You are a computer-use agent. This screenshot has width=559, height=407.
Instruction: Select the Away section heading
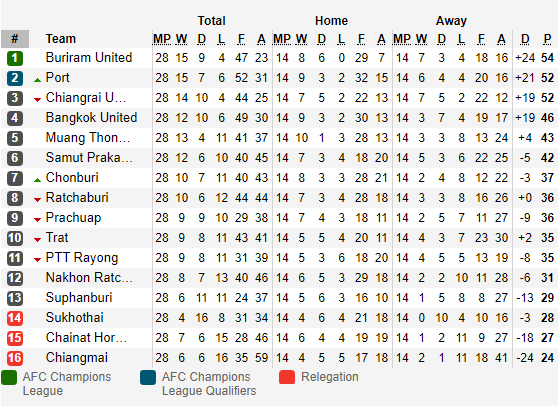click(x=451, y=21)
